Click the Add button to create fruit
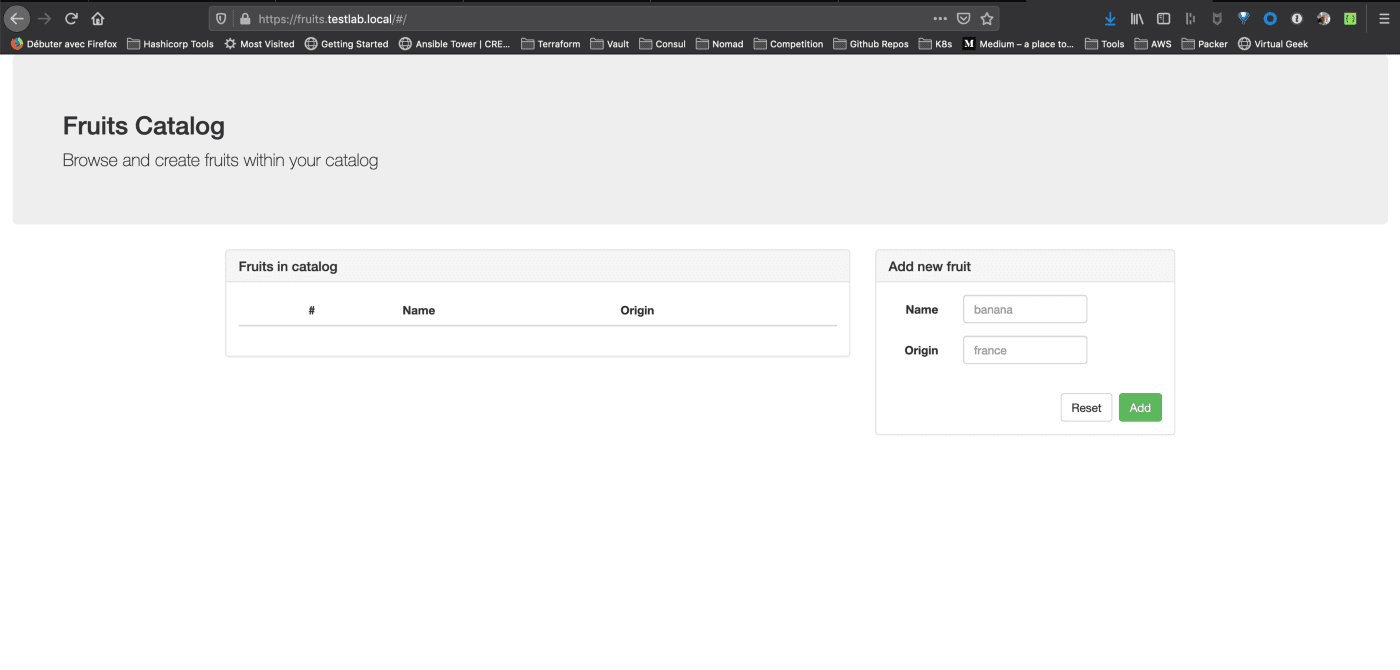Image resolution: width=1400 pixels, height=670 pixels. coord(1140,407)
